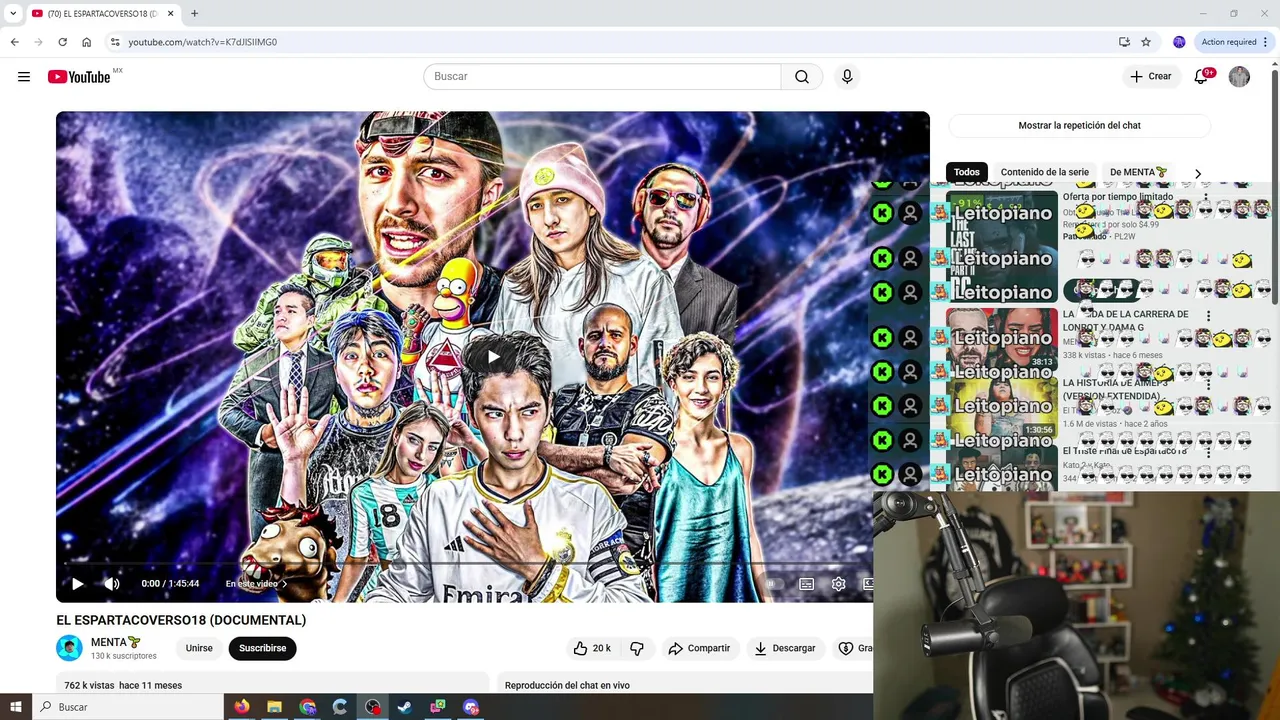Click the 'Action required' button
The width and height of the screenshot is (1280, 720).
click(1229, 42)
